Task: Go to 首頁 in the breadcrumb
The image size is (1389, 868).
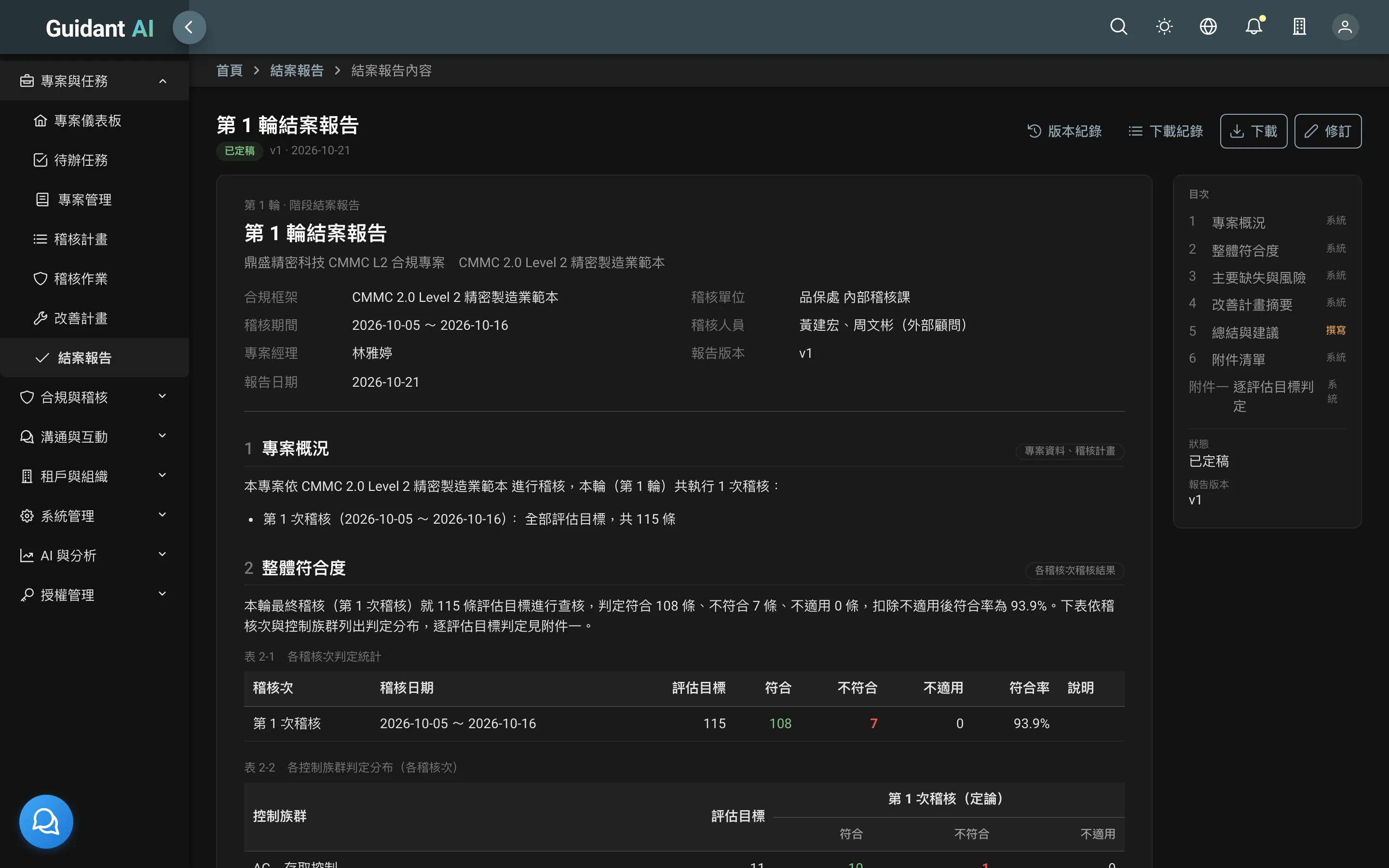Action: 229,70
